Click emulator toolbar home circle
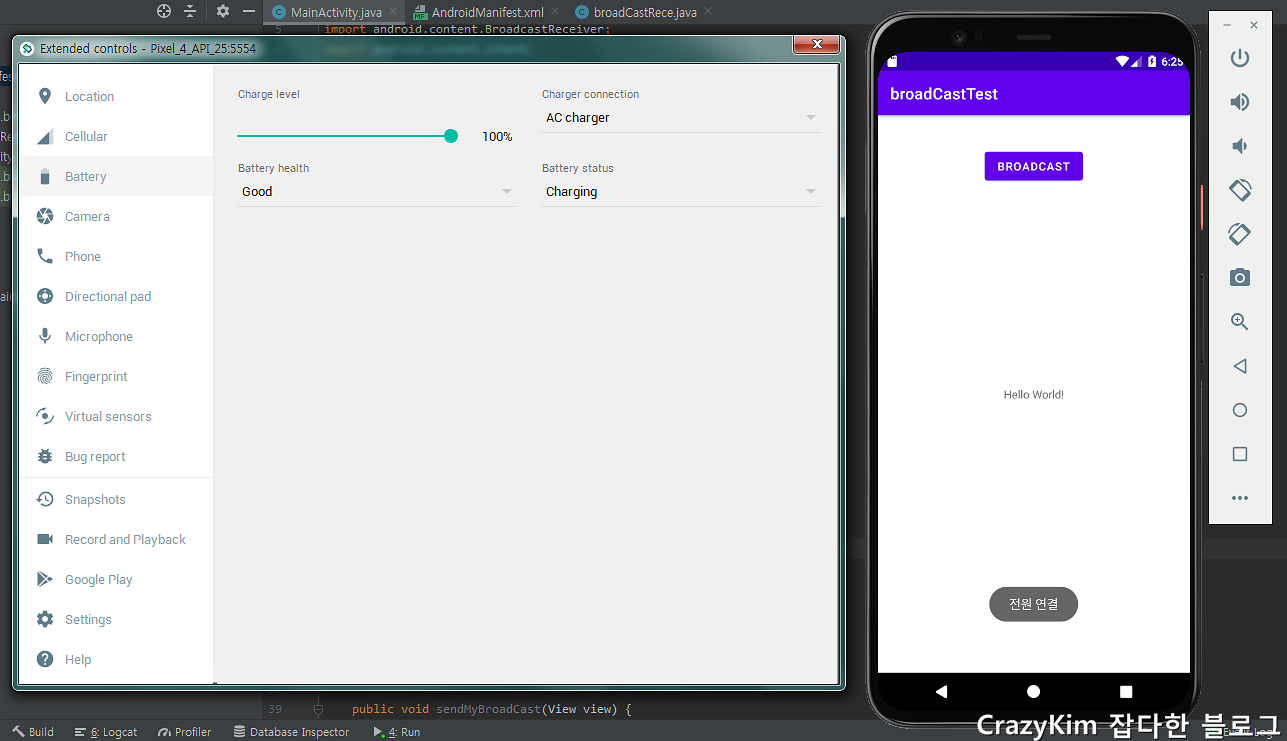The height and width of the screenshot is (741, 1287). click(1240, 410)
